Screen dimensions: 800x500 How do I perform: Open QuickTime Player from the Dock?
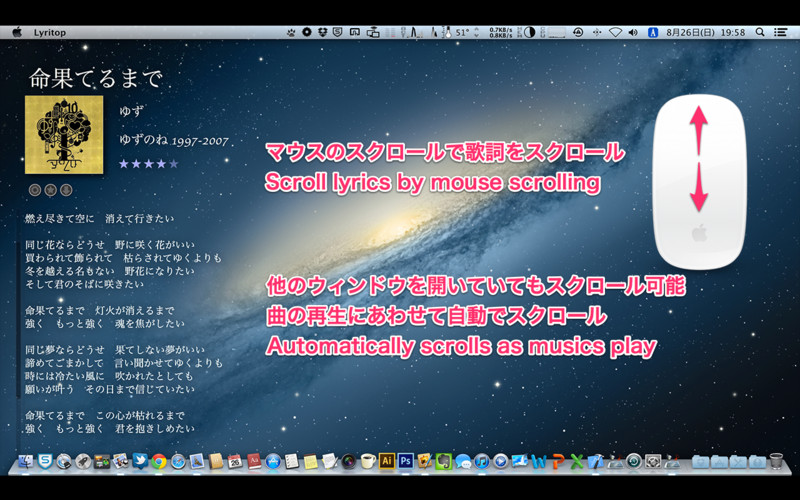(x=501, y=461)
